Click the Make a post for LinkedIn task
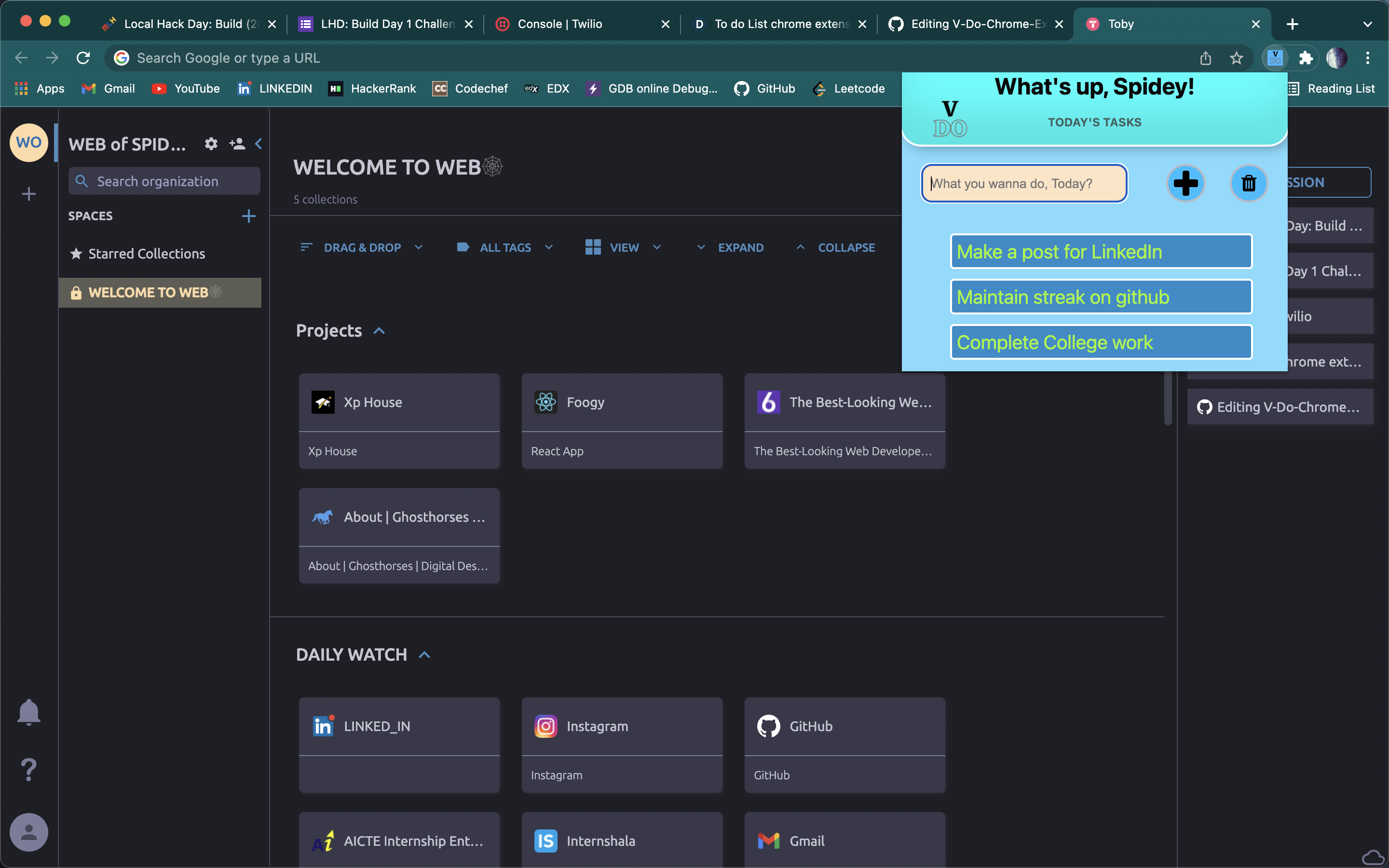Viewport: 1389px width, 868px height. click(x=1101, y=251)
